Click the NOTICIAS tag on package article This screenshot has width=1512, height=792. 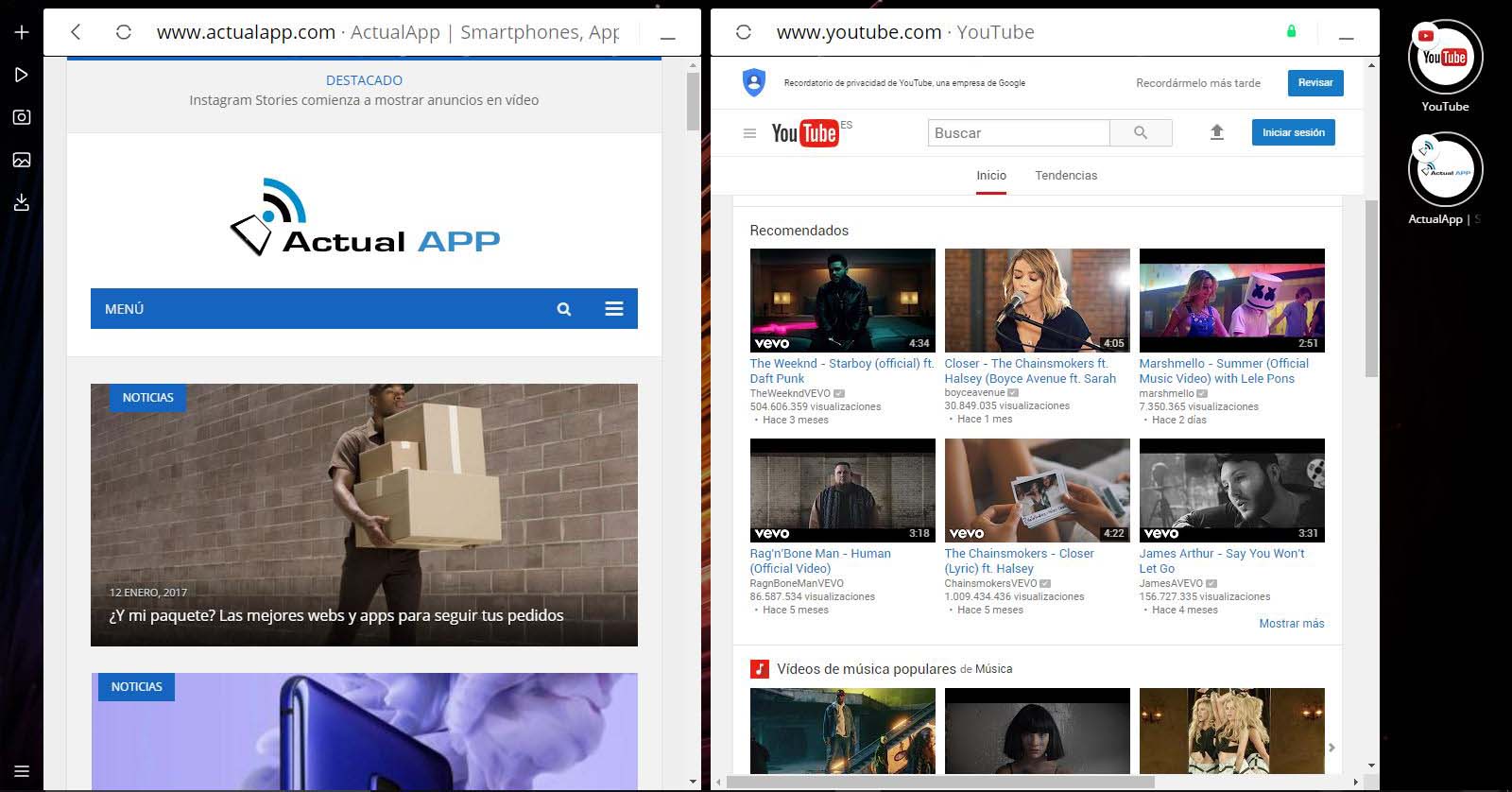[x=147, y=398]
